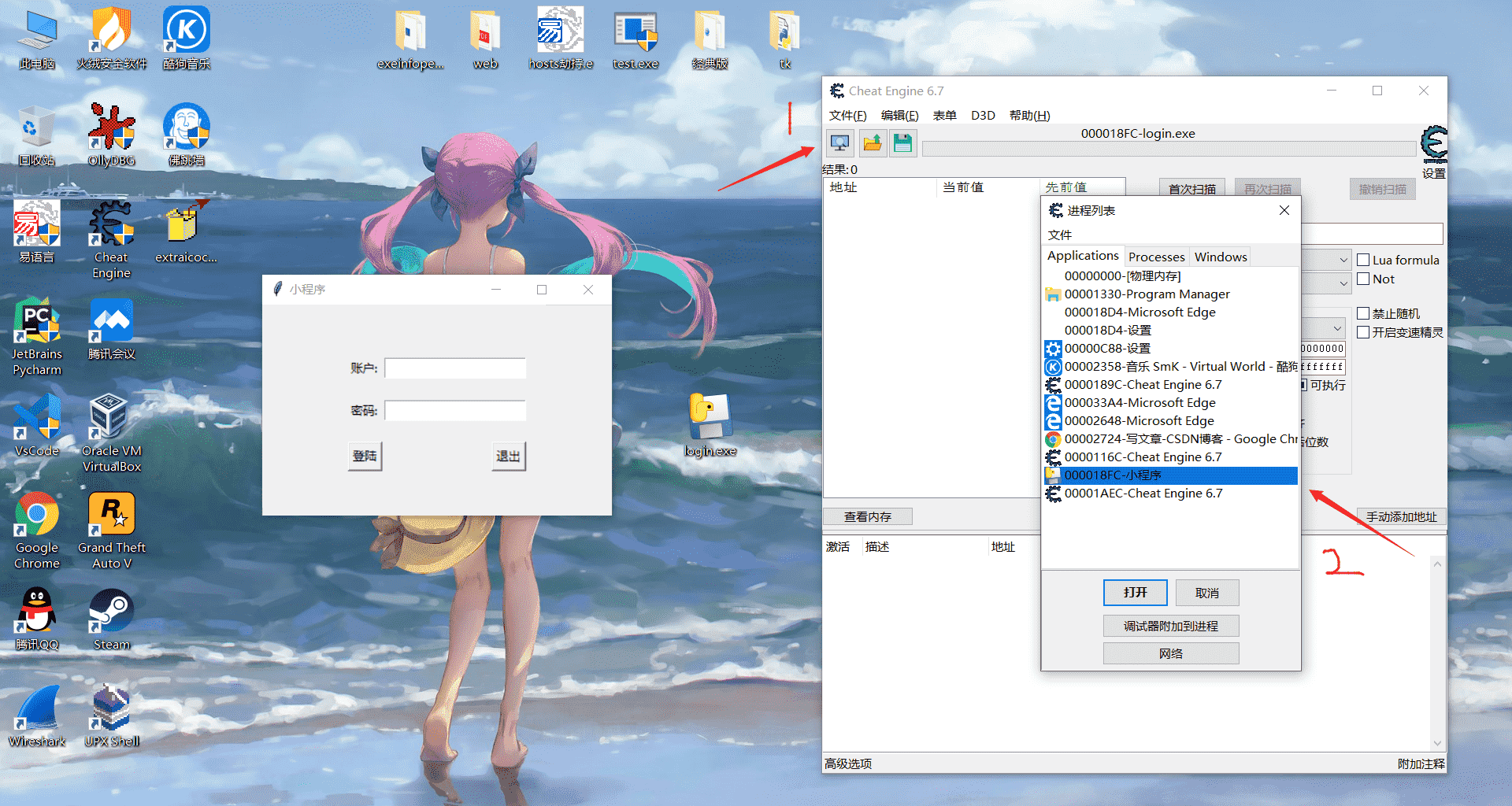Click the 高级选项 link in Cheat Engine
1512x806 pixels.
(x=848, y=763)
